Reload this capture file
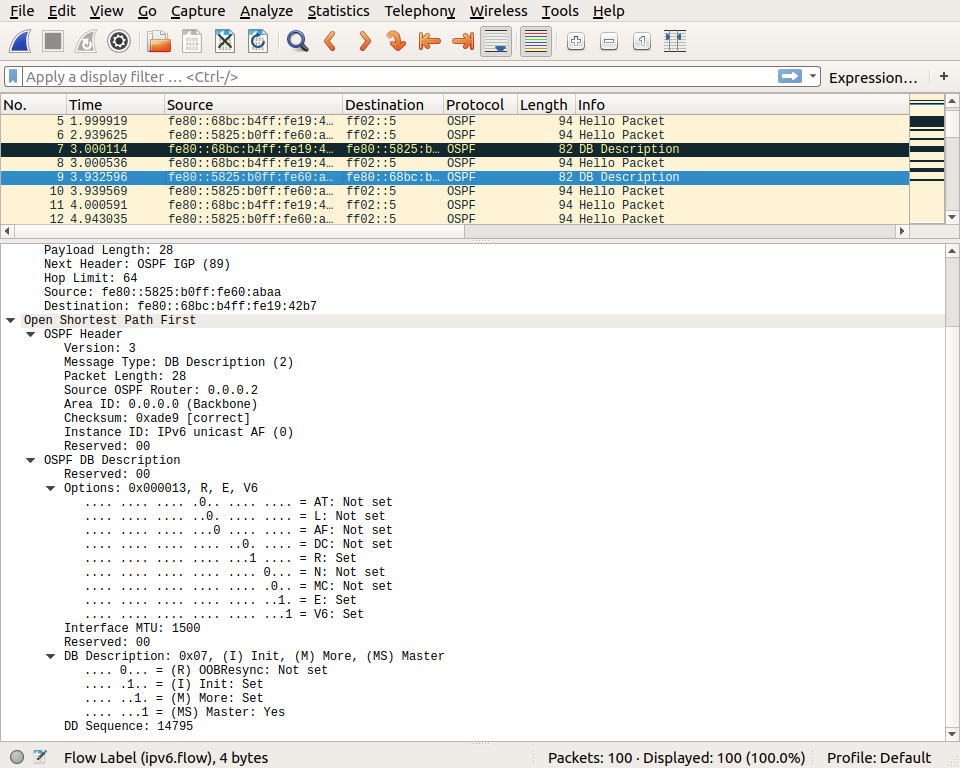 [258, 42]
